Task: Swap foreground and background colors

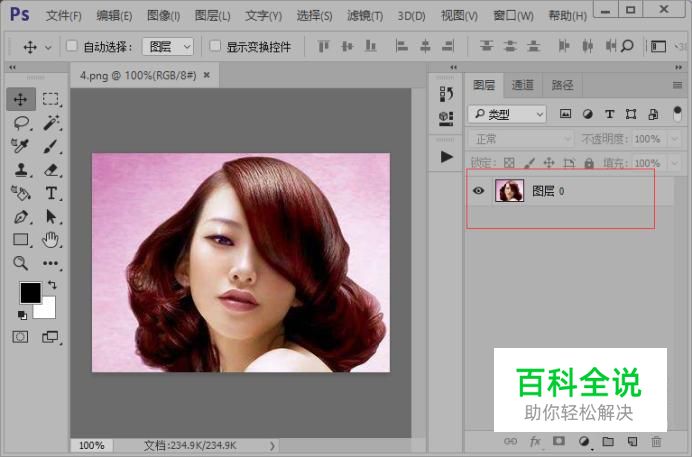Action: [x=52, y=285]
